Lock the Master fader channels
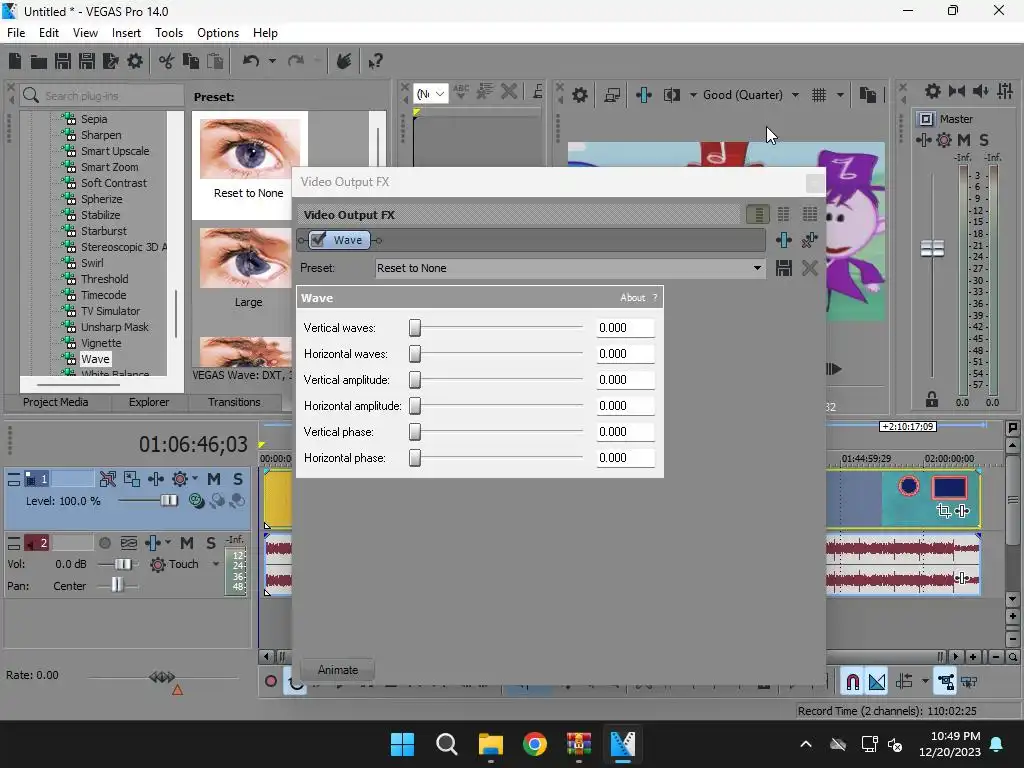The image size is (1024, 768). tap(932, 399)
